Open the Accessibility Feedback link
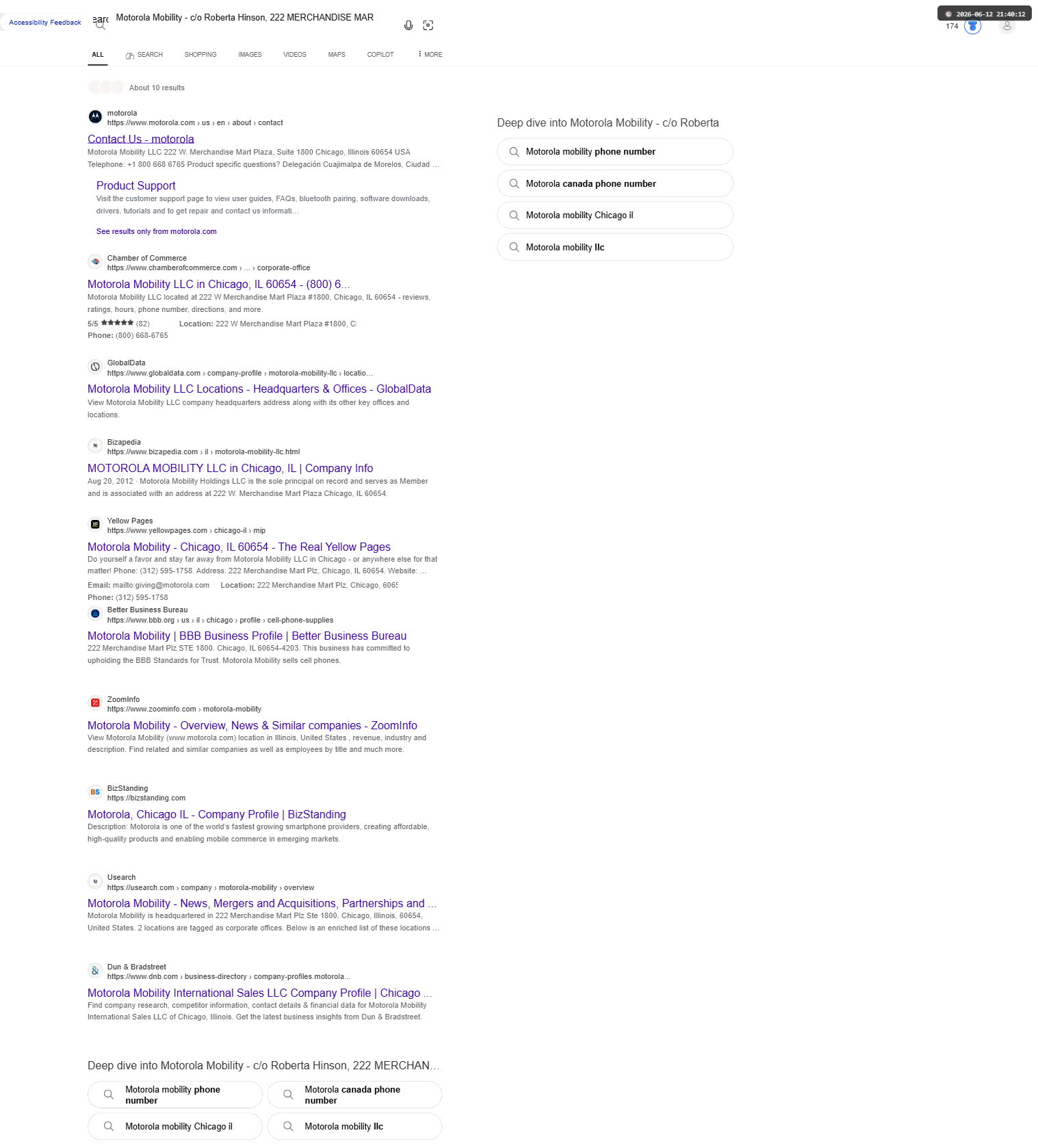Image resolution: width=1038 pixels, height=1148 pixels. (x=45, y=23)
